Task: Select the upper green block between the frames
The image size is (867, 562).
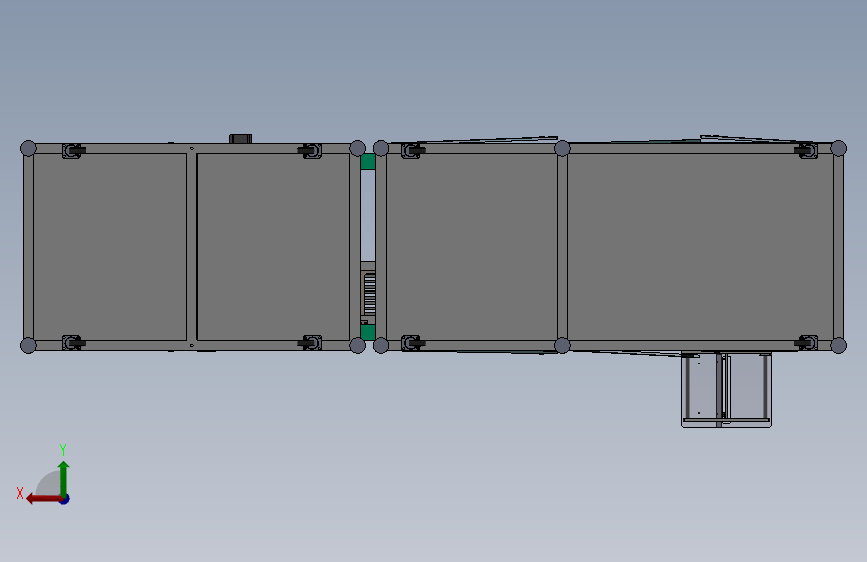Action: click(368, 162)
